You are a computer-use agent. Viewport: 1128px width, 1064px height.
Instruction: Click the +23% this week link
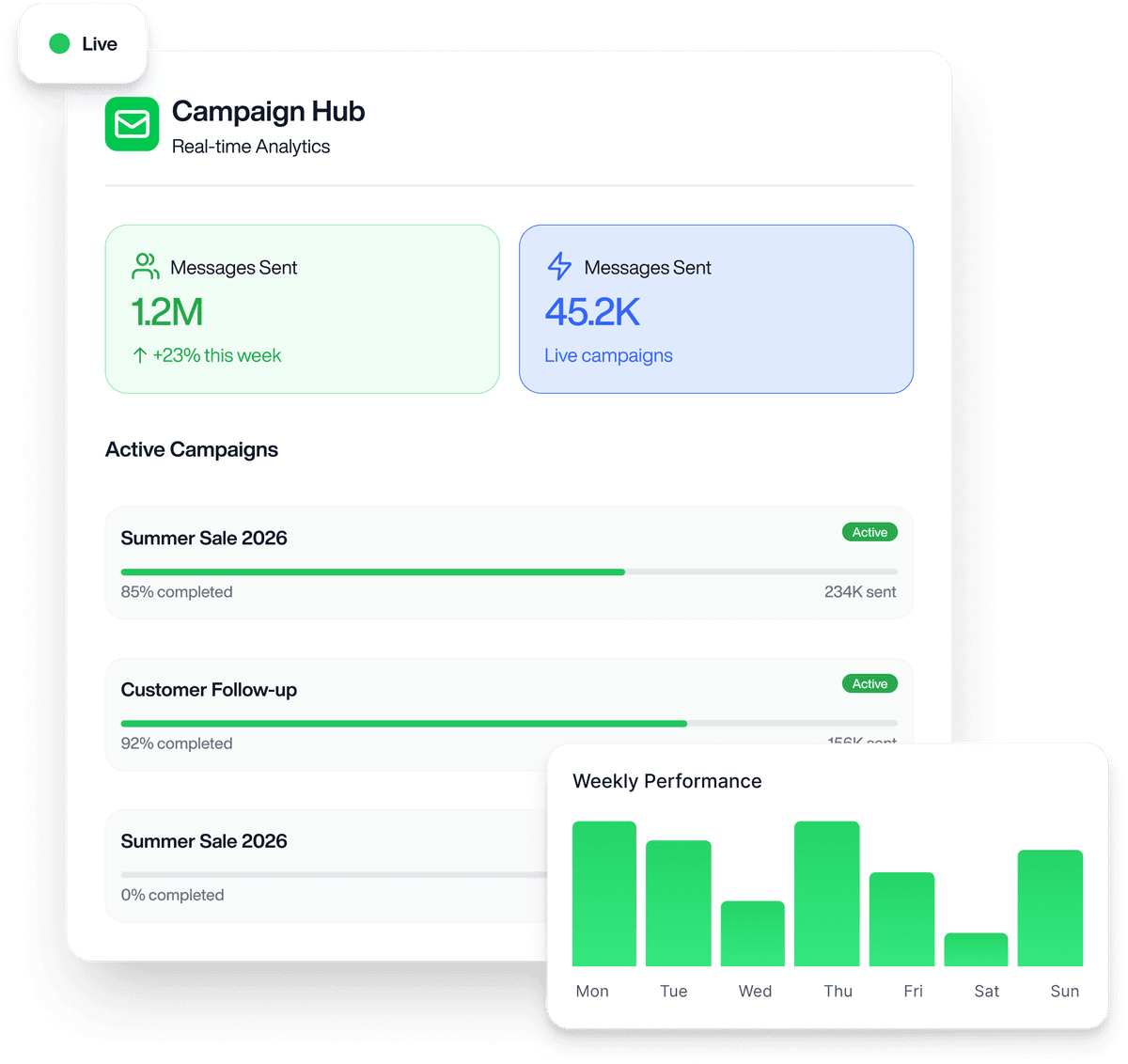pos(216,355)
